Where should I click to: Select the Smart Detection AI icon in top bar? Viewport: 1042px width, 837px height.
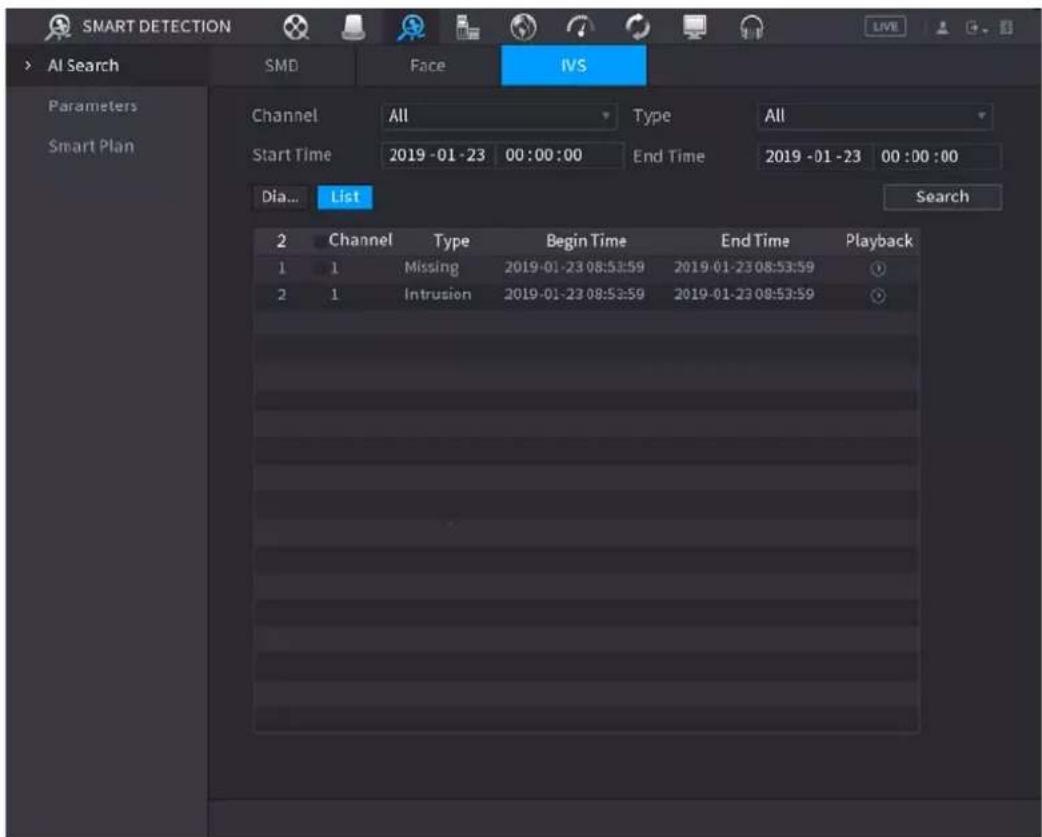click(x=413, y=27)
